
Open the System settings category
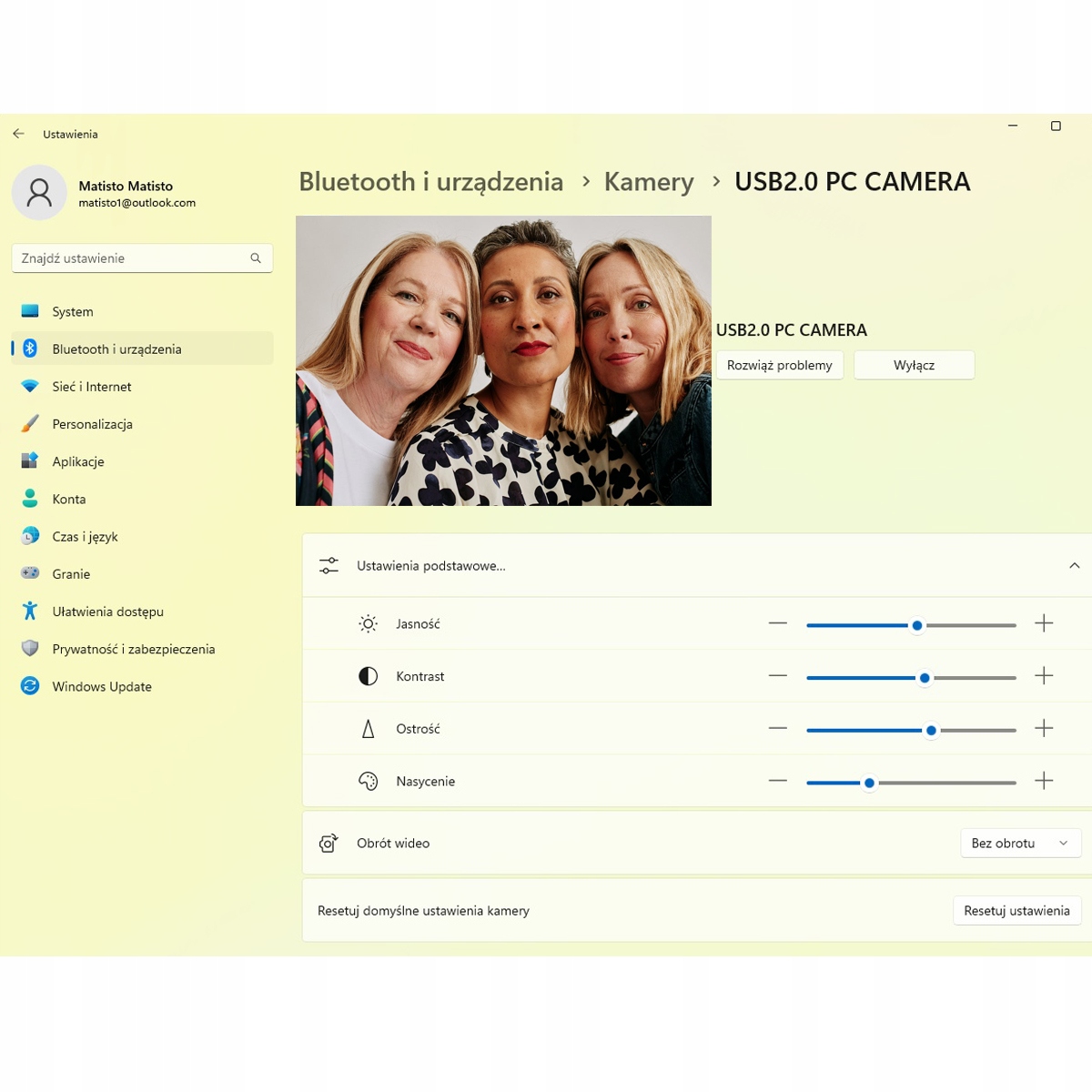[73, 311]
